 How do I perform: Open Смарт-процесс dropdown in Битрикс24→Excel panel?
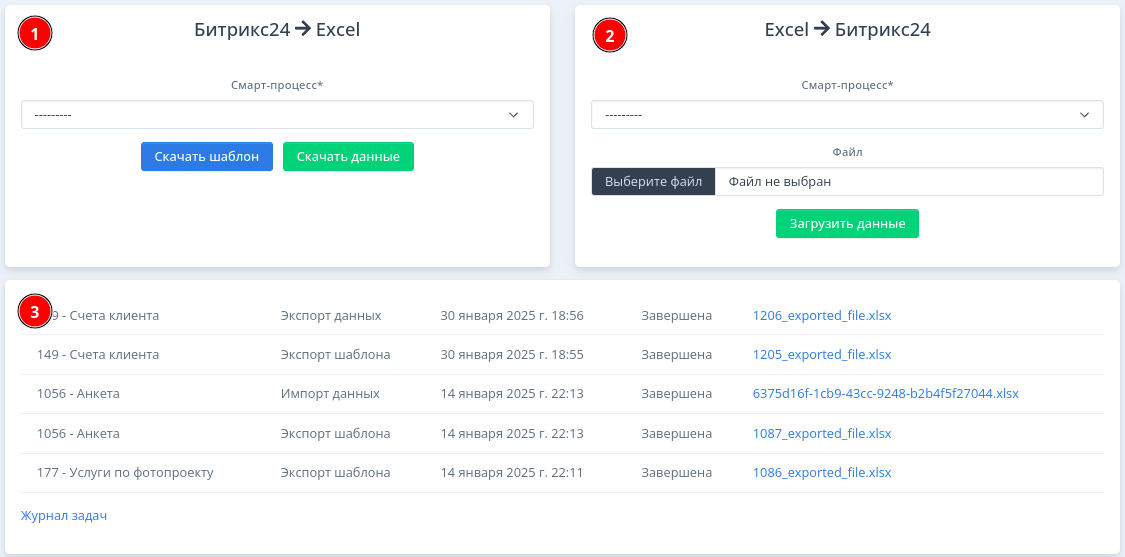(277, 115)
